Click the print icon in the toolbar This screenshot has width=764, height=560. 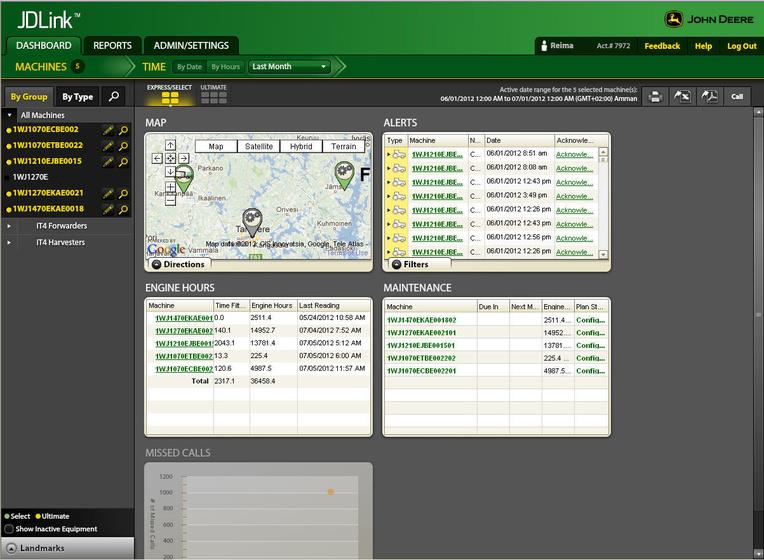[655, 97]
